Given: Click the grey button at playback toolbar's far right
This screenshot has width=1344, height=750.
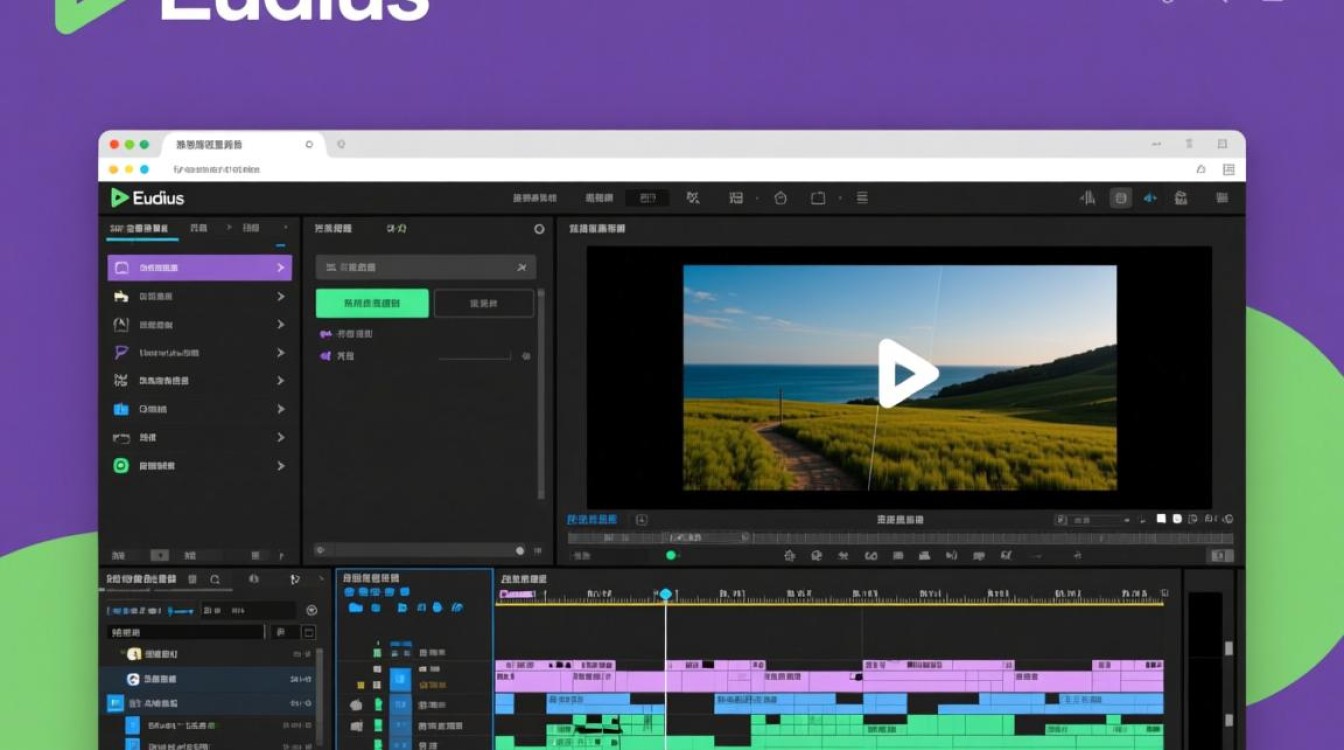Looking at the screenshot, I should [1220, 556].
